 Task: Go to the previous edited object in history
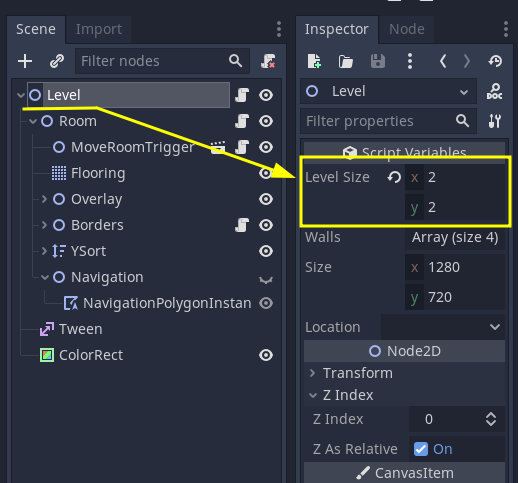click(x=443, y=61)
